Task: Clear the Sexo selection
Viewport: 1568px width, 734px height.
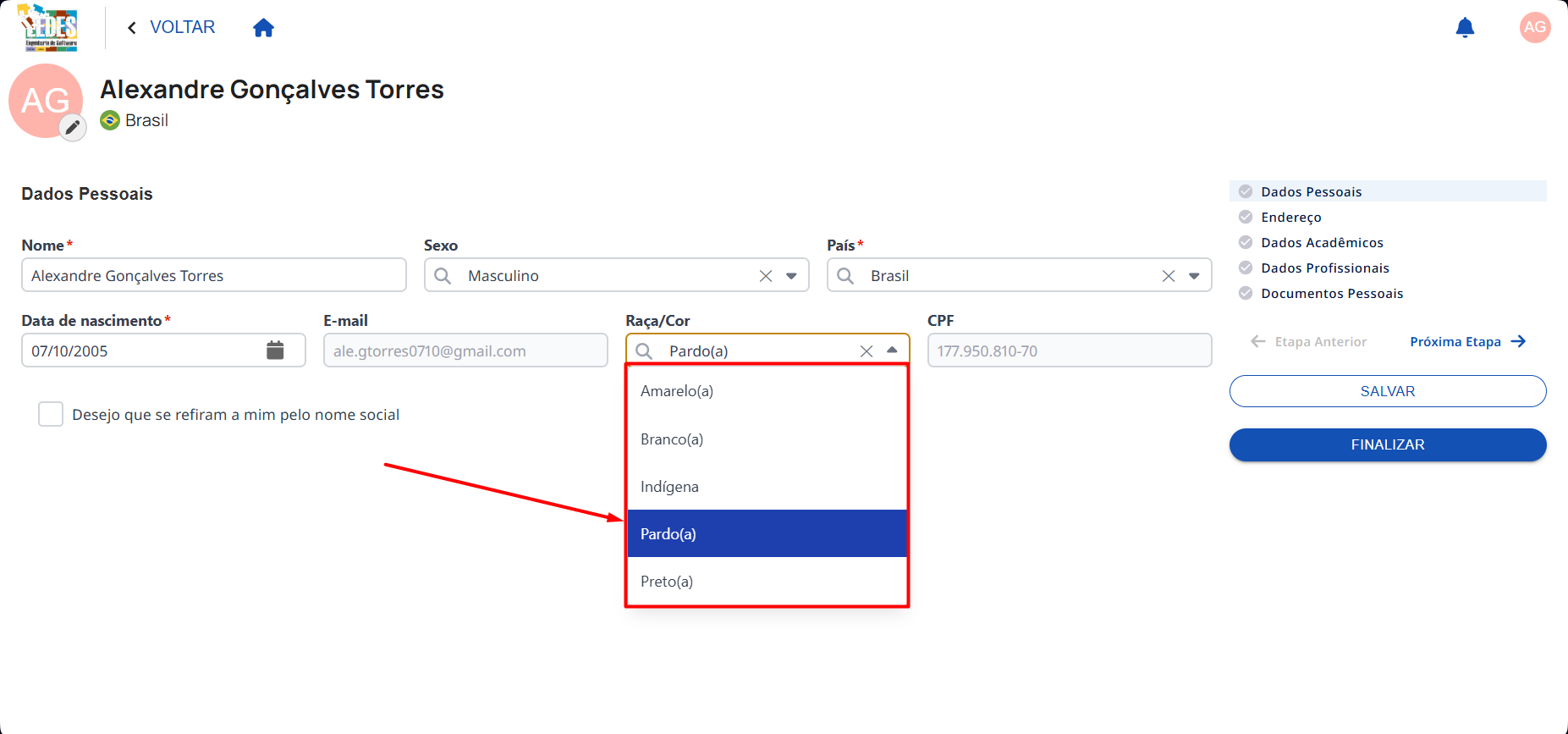Action: 765,276
